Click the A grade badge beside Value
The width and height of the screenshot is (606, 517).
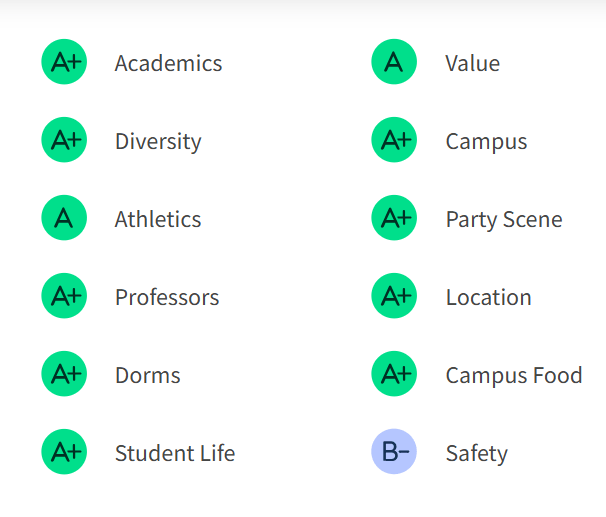click(x=394, y=63)
